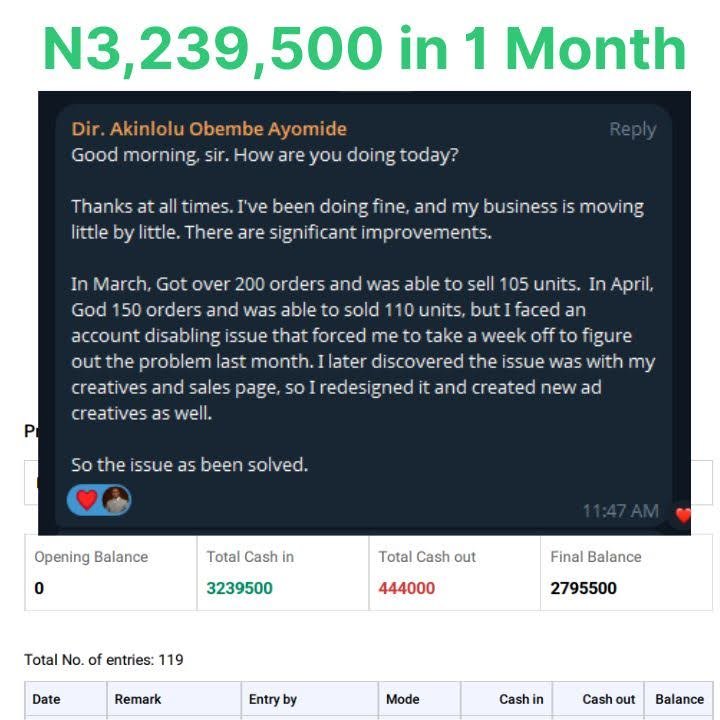The height and width of the screenshot is (720, 720).
Task: Click the green Total Cash in amount 3239500
Action: [x=239, y=588]
